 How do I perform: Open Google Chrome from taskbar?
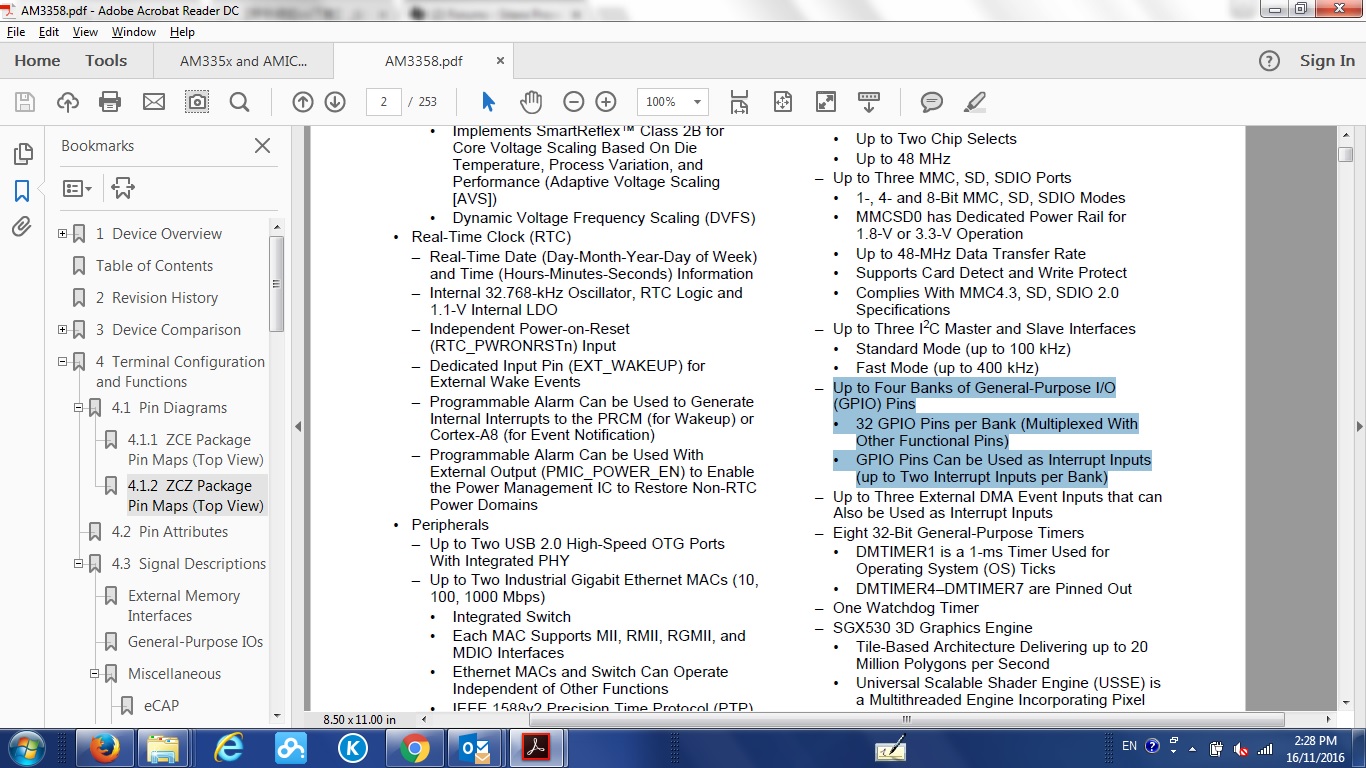[x=414, y=748]
